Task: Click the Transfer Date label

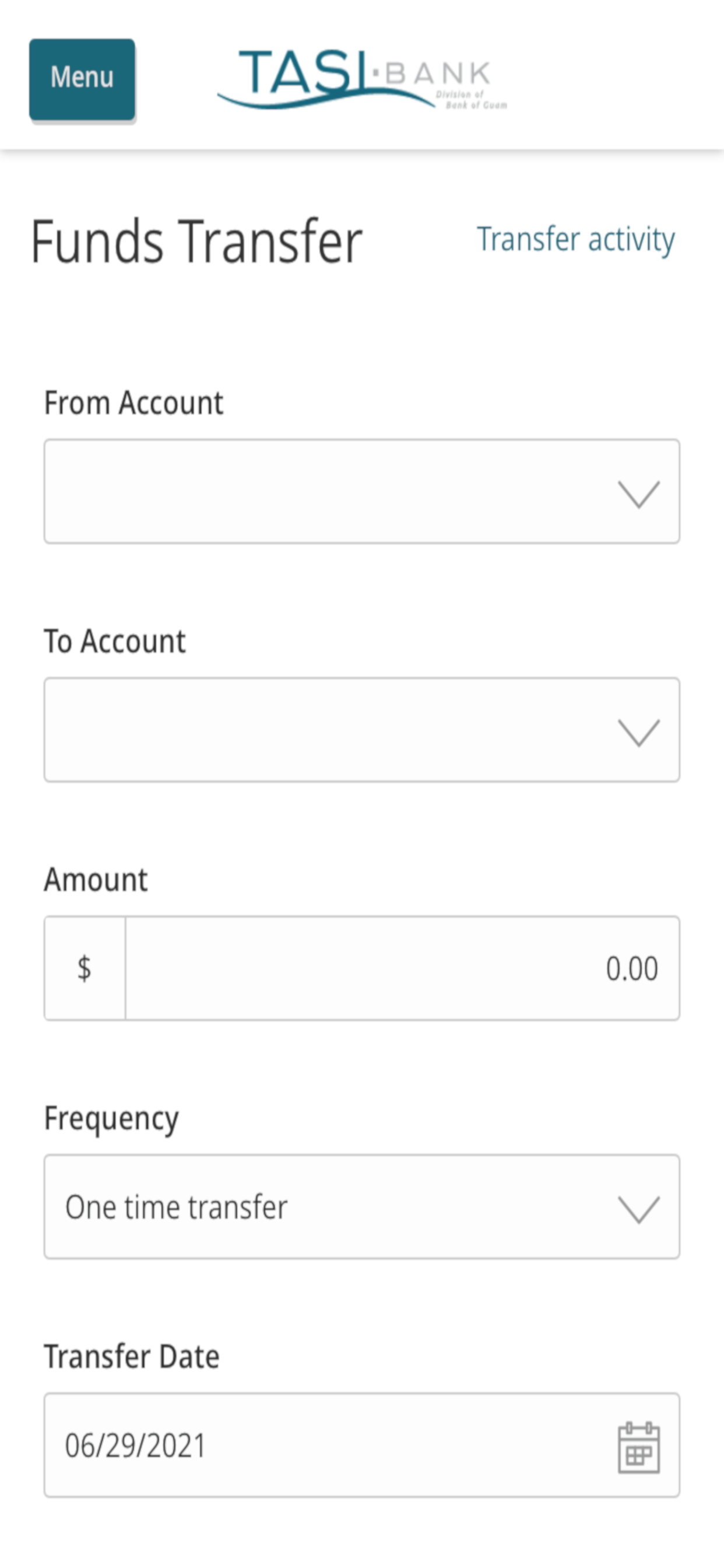Action: [x=131, y=1357]
